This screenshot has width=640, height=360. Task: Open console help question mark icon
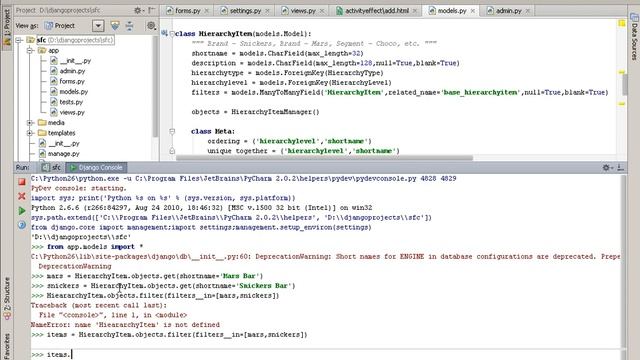tap(22, 225)
